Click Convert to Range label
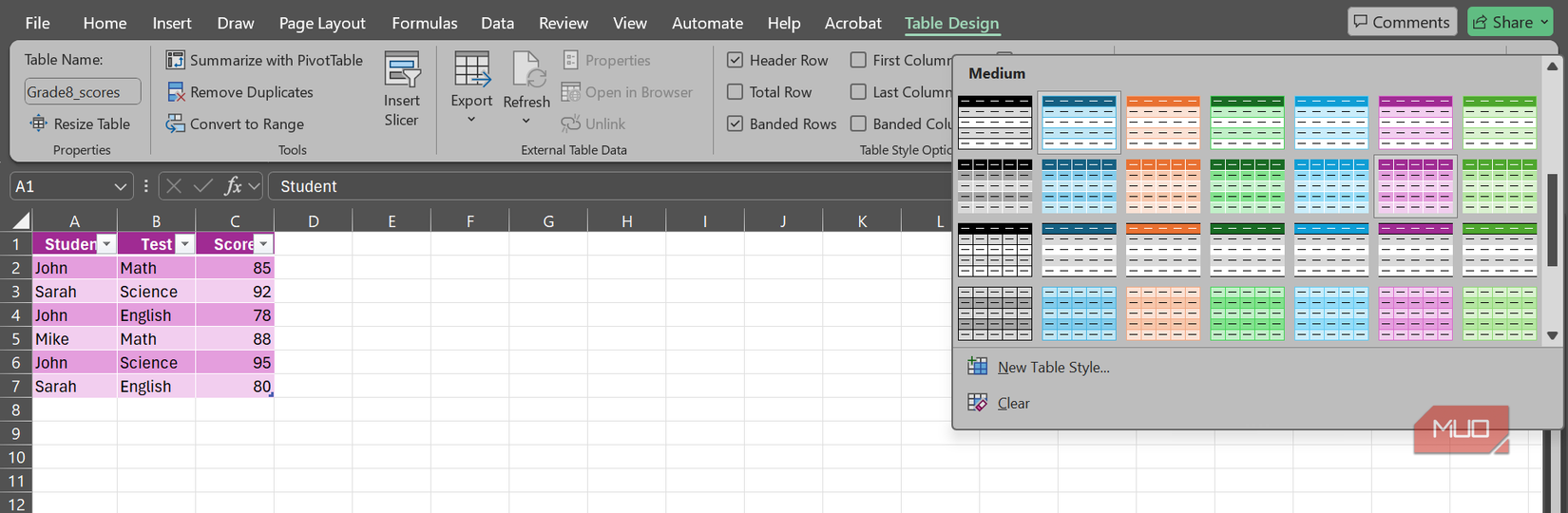The width and height of the screenshot is (1568, 513). click(247, 123)
